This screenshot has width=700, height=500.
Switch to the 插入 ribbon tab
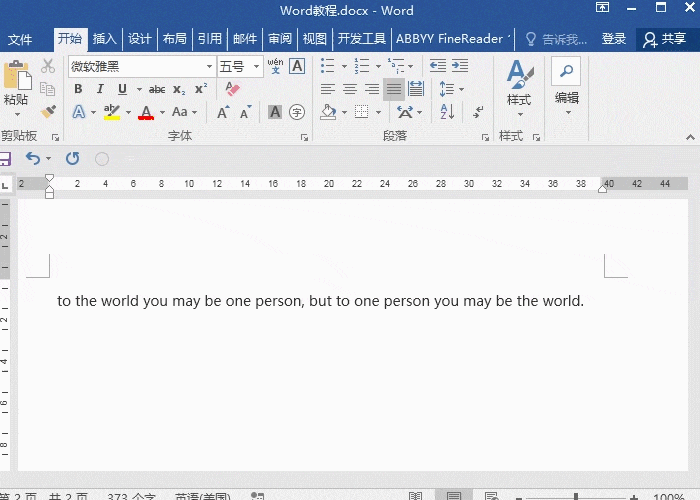(x=104, y=39)
